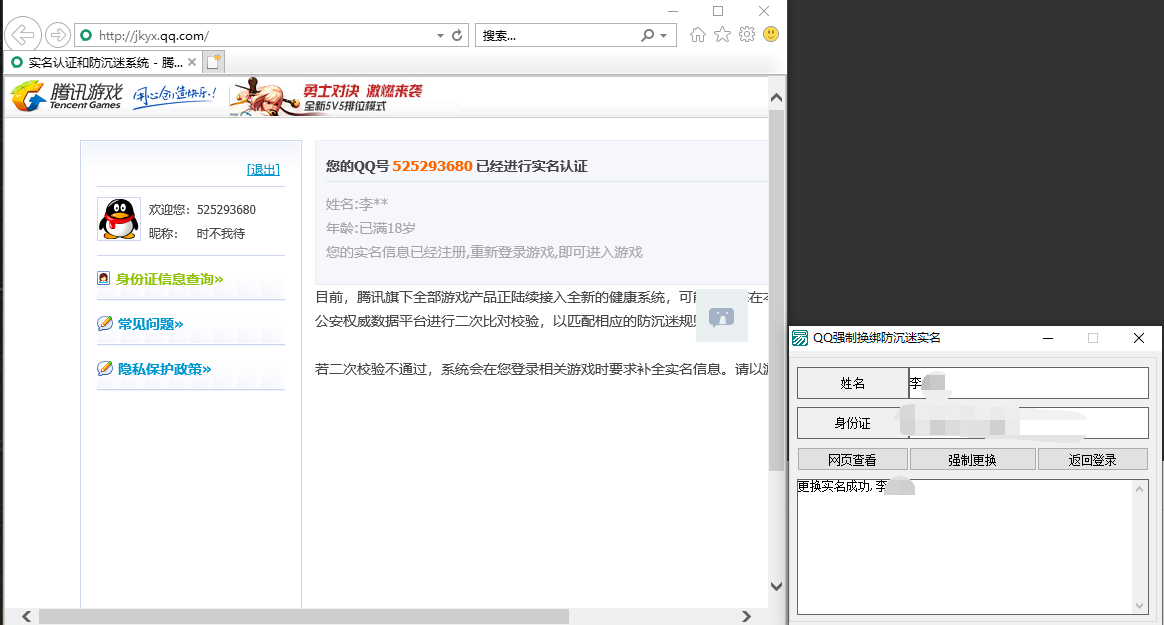Image resolution: width=1164 pixels, height=625 pixels.
Task: Click the 身份证 label button
Action: pyautogui.click(x=852, y=423)
